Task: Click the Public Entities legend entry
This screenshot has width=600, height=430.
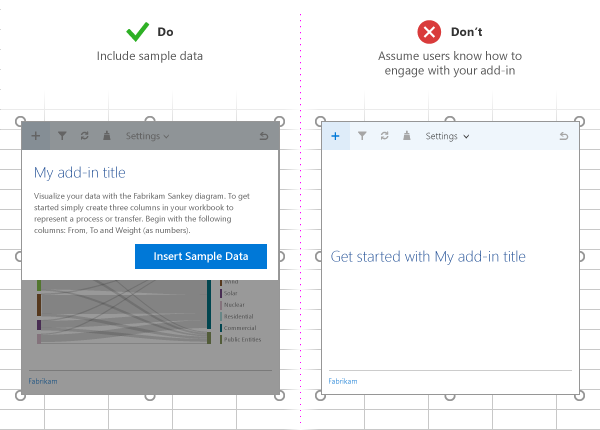Action: pos(240,339)
